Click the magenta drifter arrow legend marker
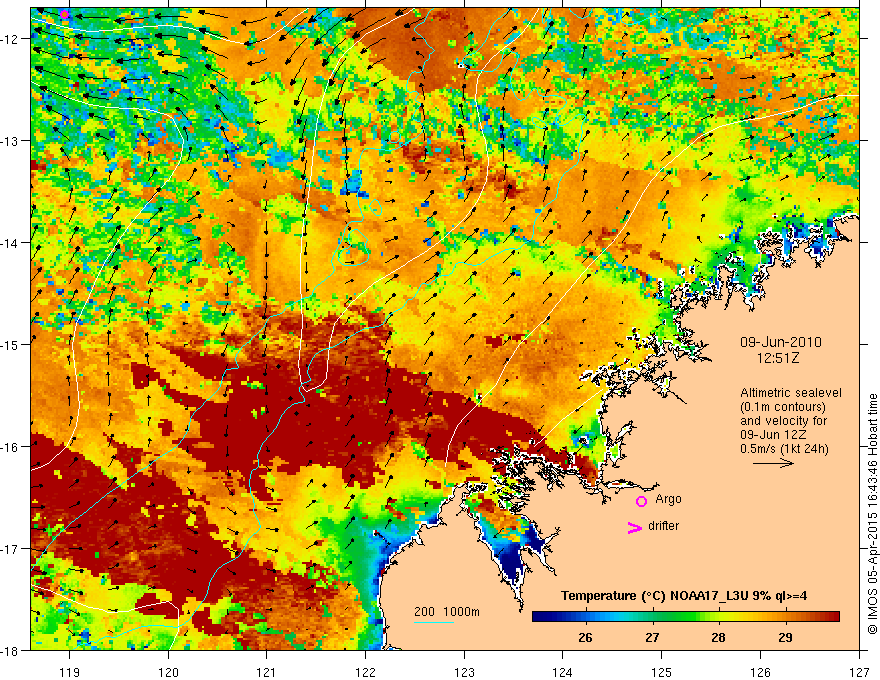Screen dimensions: 880x680 634,527
